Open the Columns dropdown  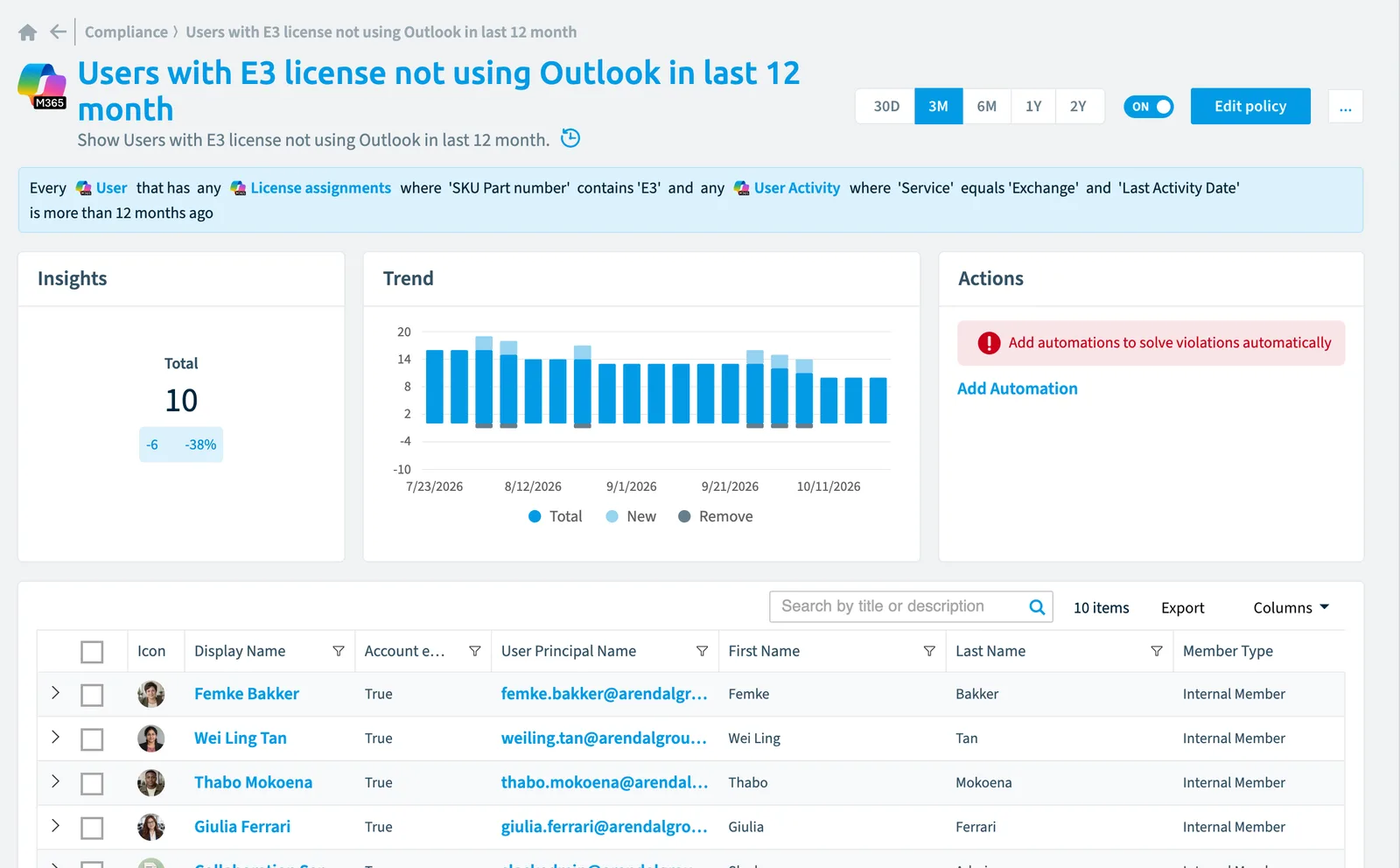(x=1291, y=607)
